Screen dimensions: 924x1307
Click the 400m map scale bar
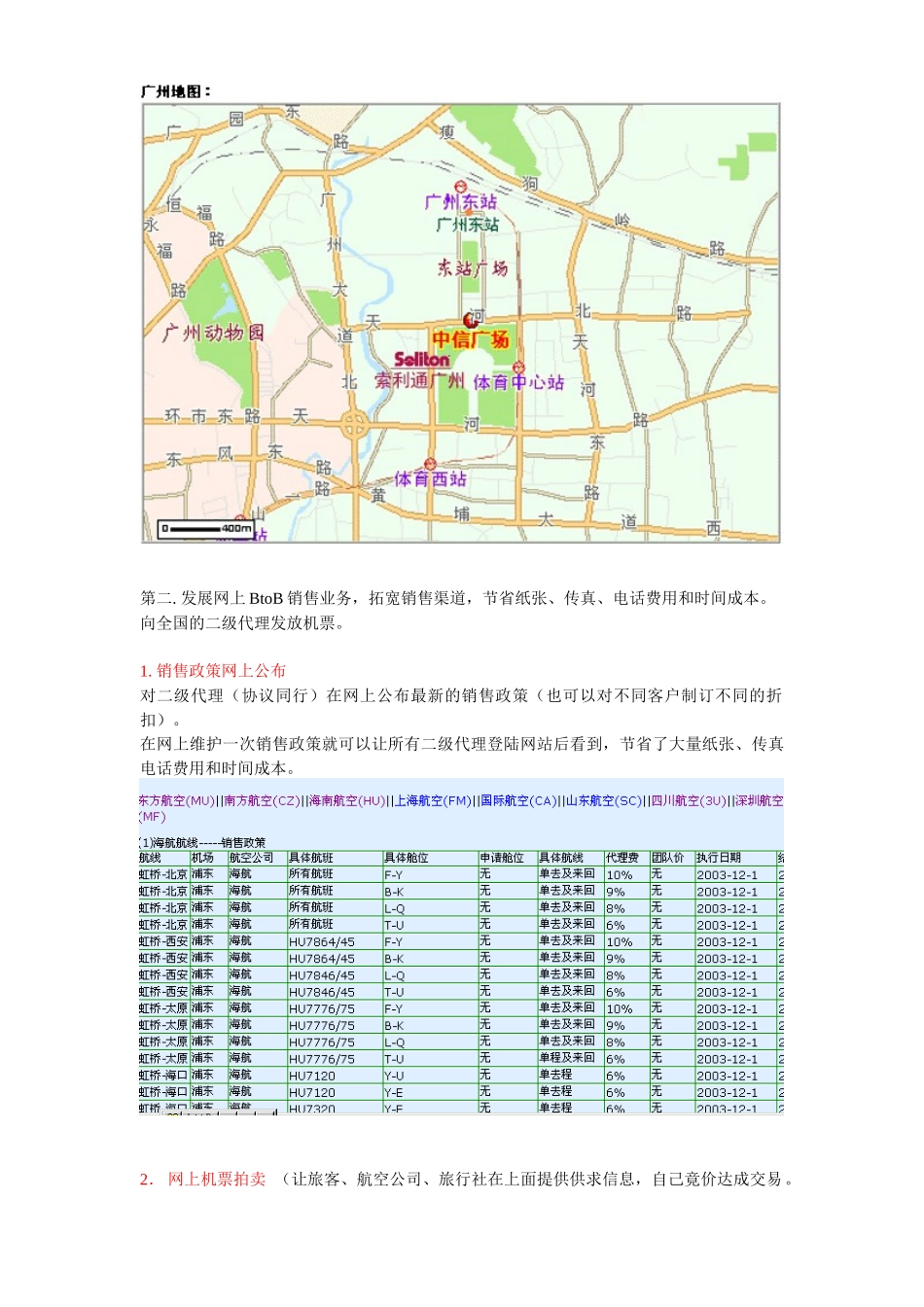[x=206, y=529]
